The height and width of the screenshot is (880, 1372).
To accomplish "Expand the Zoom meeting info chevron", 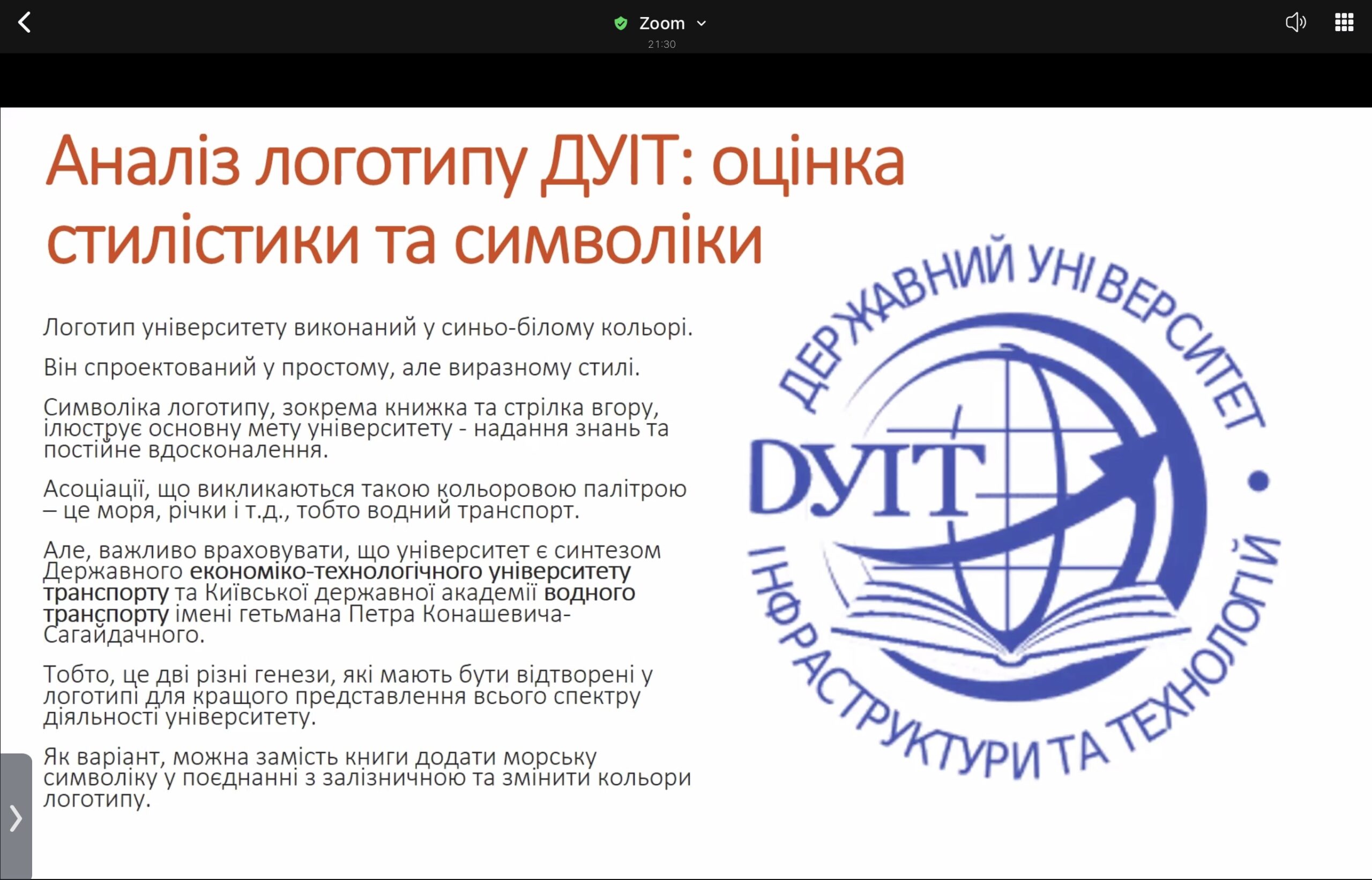I will pyautogui.click(x=702, y=24).
